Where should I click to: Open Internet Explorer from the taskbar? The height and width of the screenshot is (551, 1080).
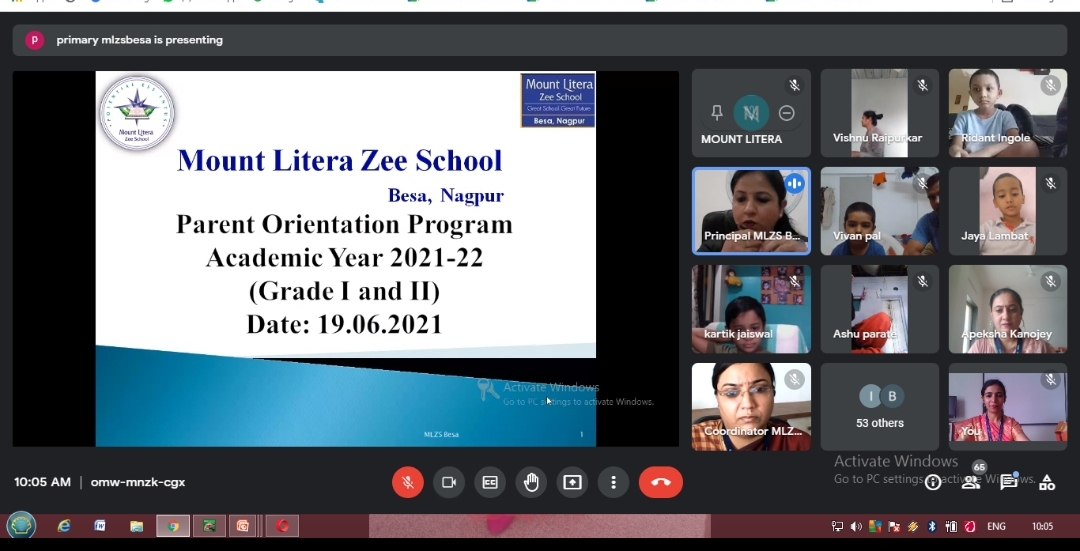[64, 526]
